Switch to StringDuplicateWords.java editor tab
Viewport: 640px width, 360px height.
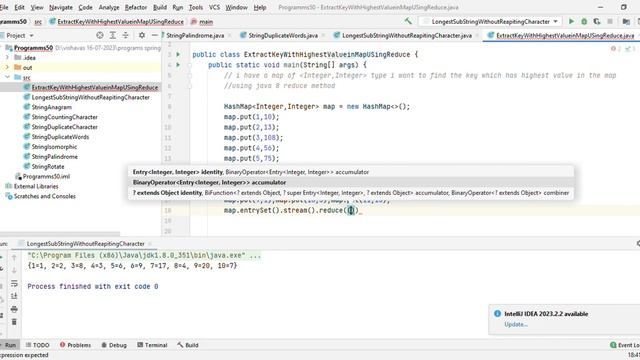(x=283, y=36)
